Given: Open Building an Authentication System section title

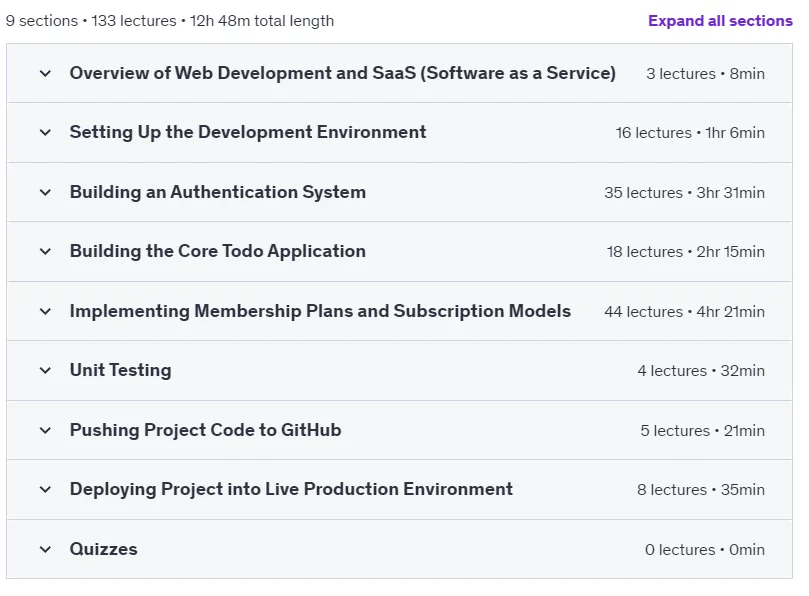Looking at the screenshot, I should coord(218,192).
